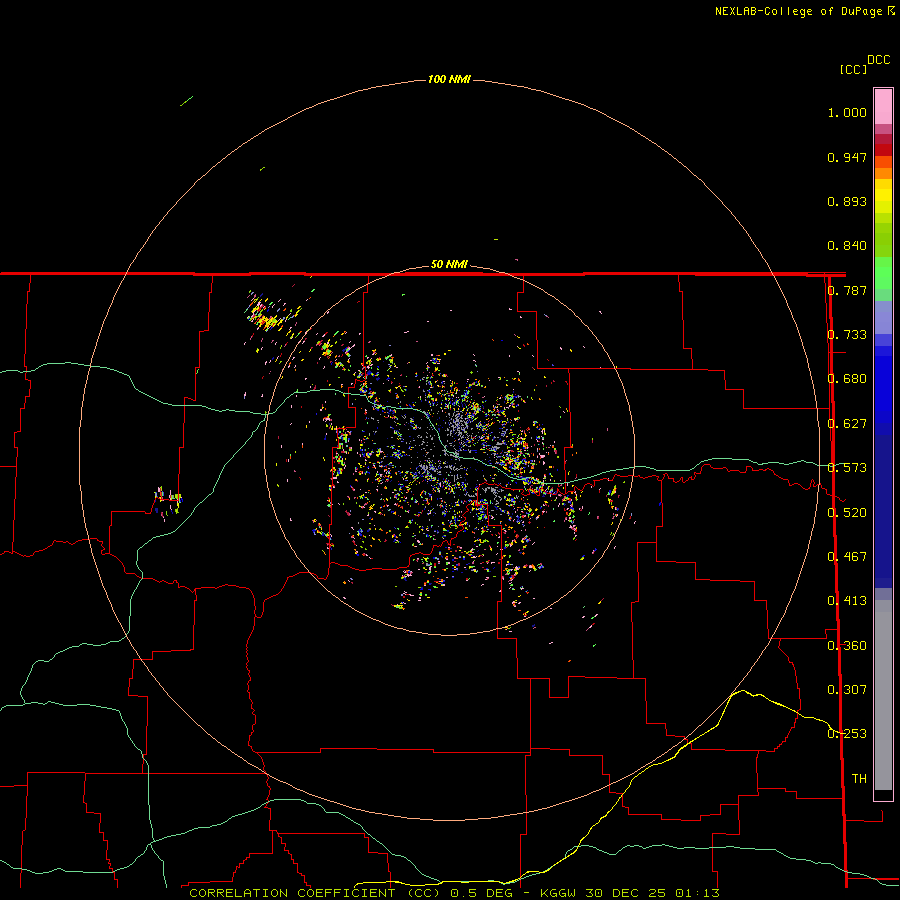The image size is (900, 900).
Task: Click the 50 NMI range ring label
Action: pyautogui.click(x=449, y=264)
